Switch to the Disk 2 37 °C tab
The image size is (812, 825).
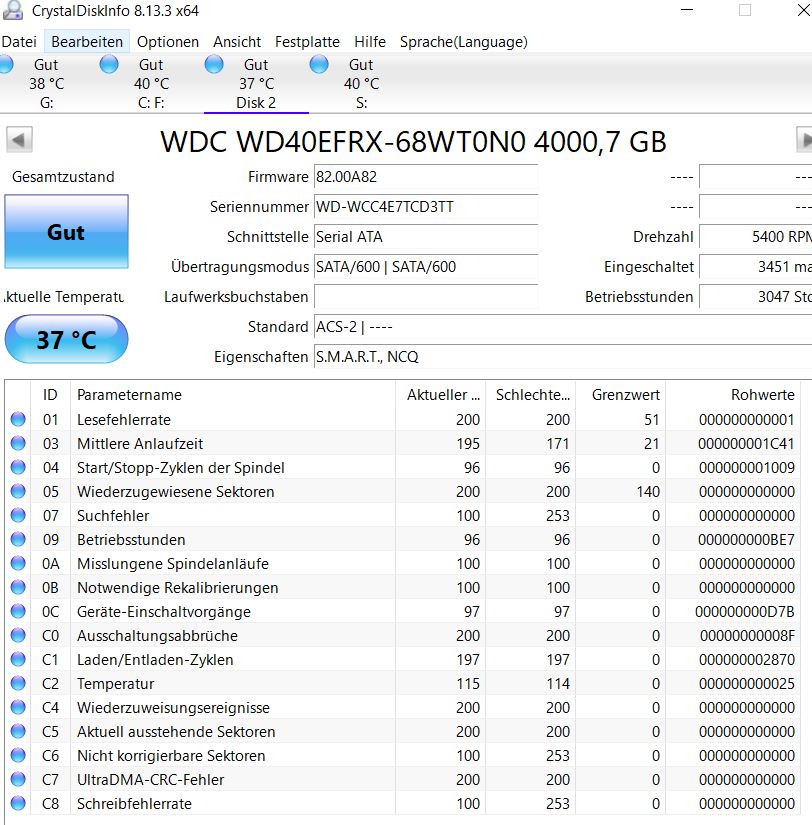[256, 83]
